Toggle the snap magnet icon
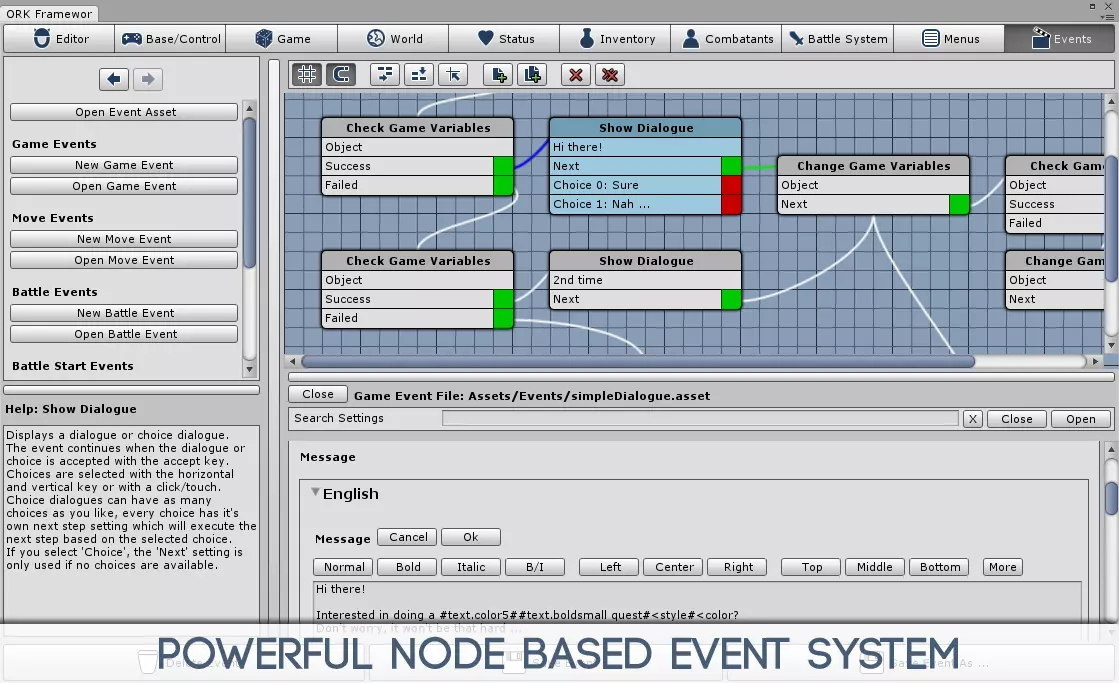Viewport: 1119px width, 683px height. coord(341,74)
